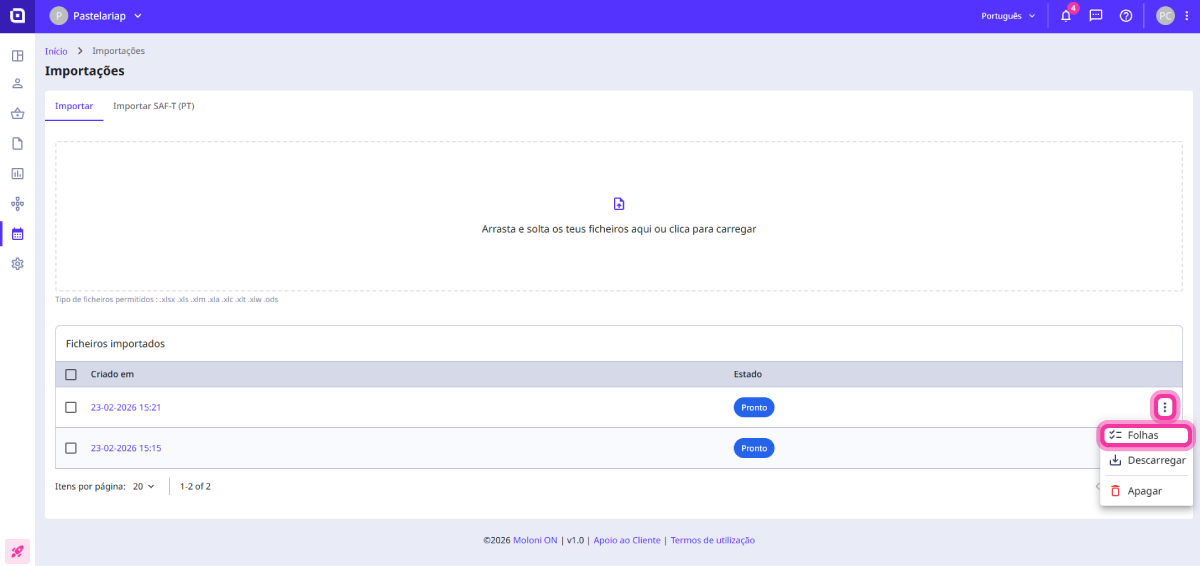Screen dimensions: 1200x566
Task: Click the Ficheiros importados section title
Action: point(115,343)
